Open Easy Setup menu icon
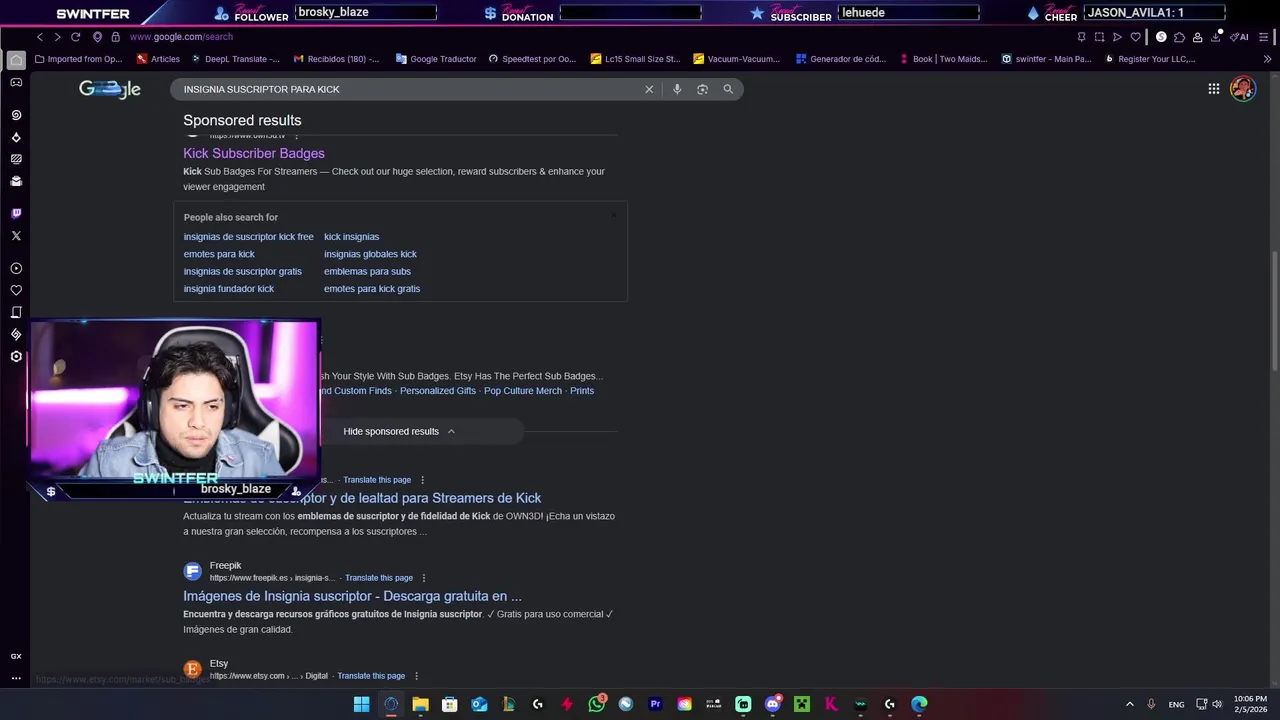Screen dimensions: 1280x720 tap(1263, 37)
